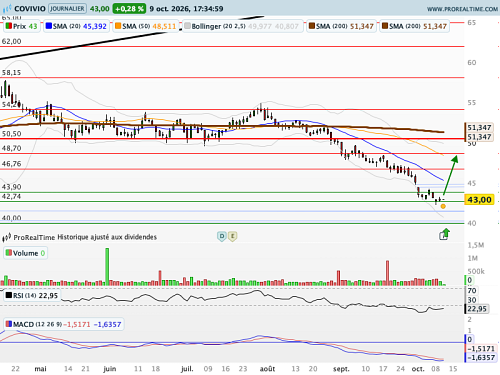Click the juin date on time axis
This screenshot has height=375, width=500.
110,369
